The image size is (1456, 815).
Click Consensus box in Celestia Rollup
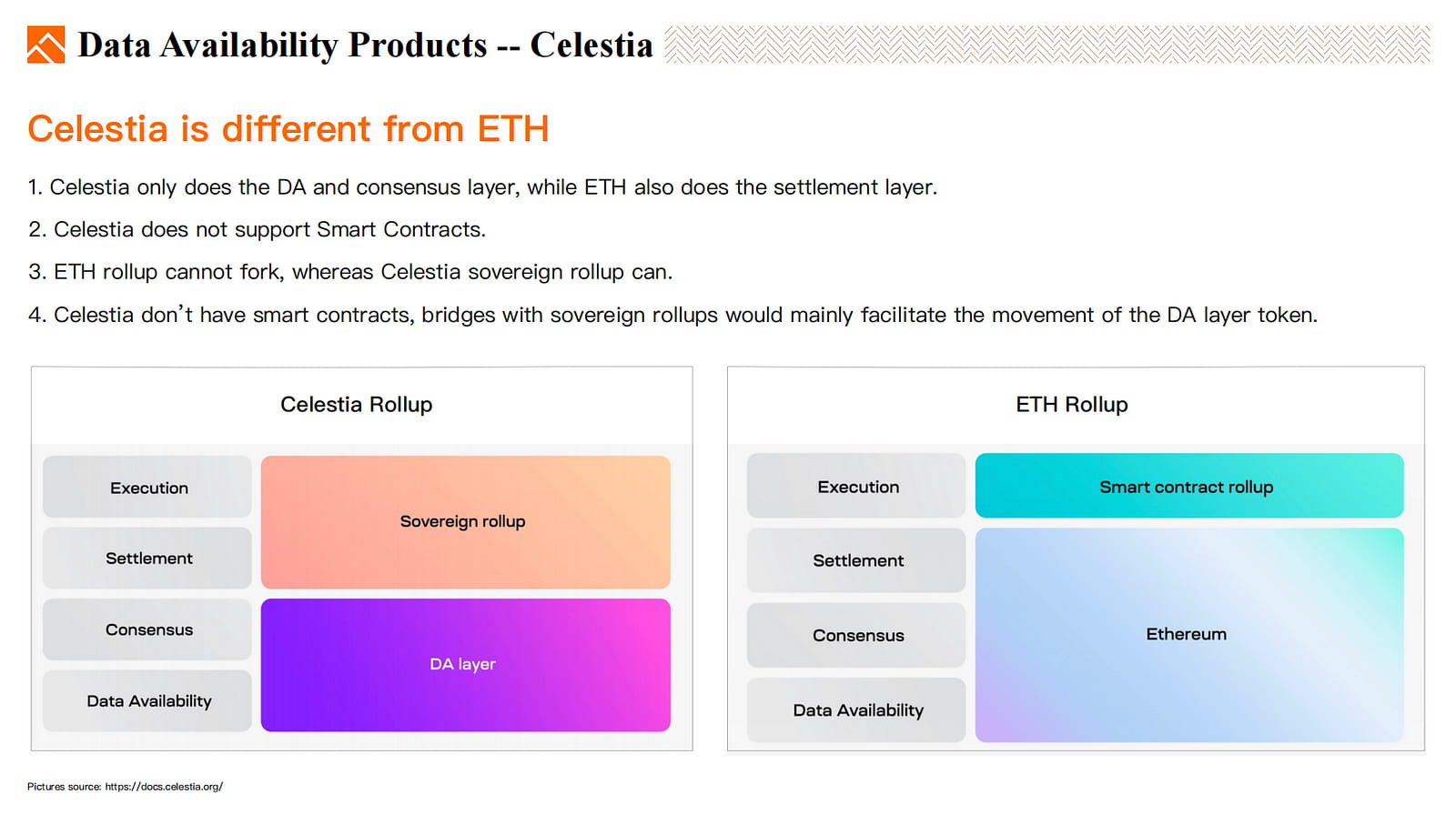(x=147, y=629)
